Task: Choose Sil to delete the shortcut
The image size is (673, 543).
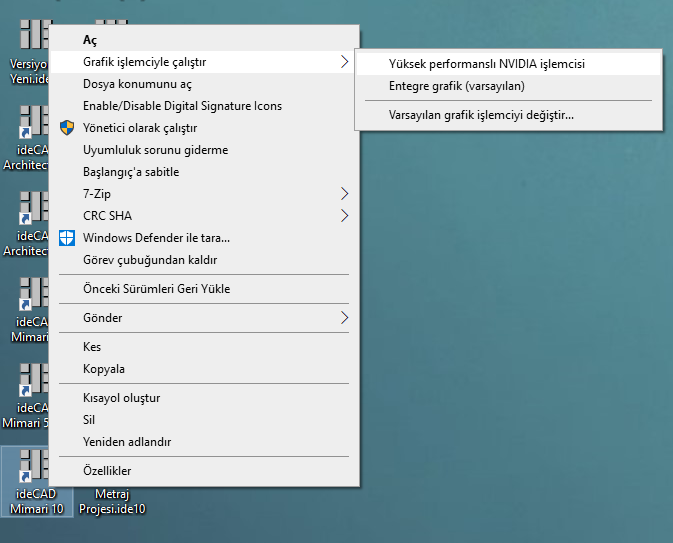Action: (x=204, y=420)
